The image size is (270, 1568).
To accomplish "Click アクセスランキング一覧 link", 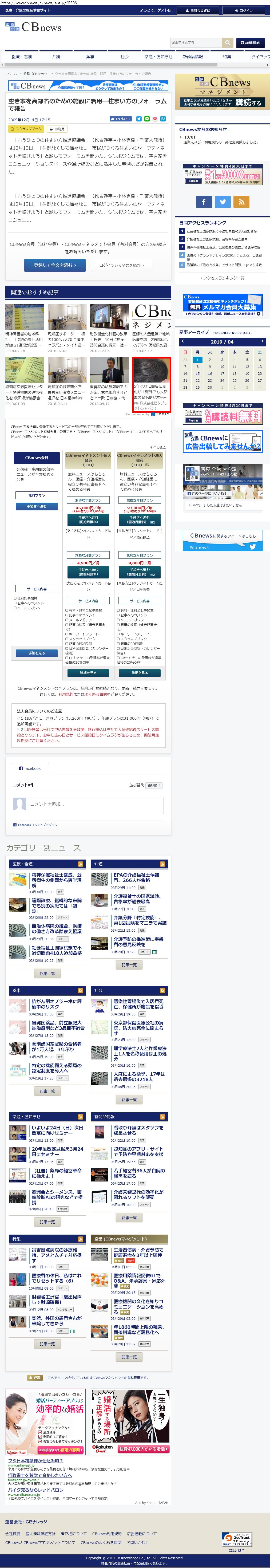I will tap(222, 278).
